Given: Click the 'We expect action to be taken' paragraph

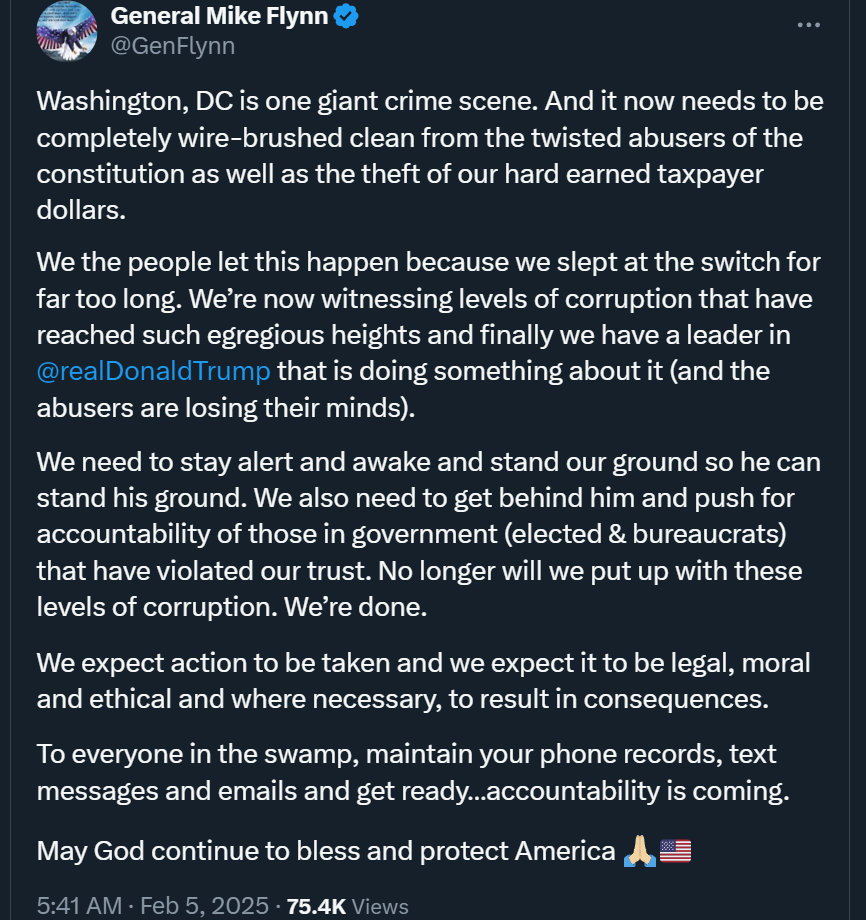Looking at the screenshot, I should click(x=423, y=681).
